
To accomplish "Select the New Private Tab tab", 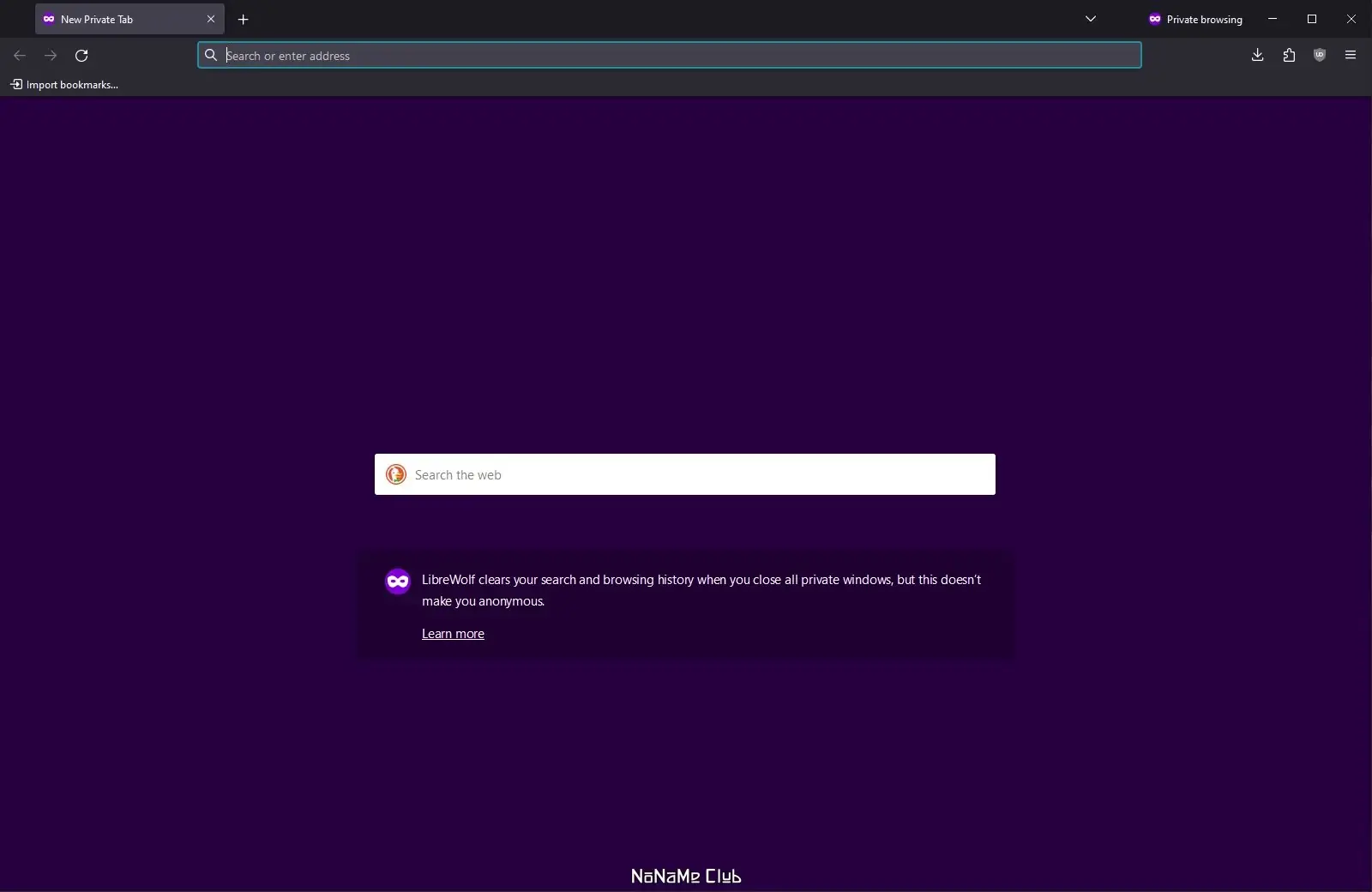I will tap(129, 19).
